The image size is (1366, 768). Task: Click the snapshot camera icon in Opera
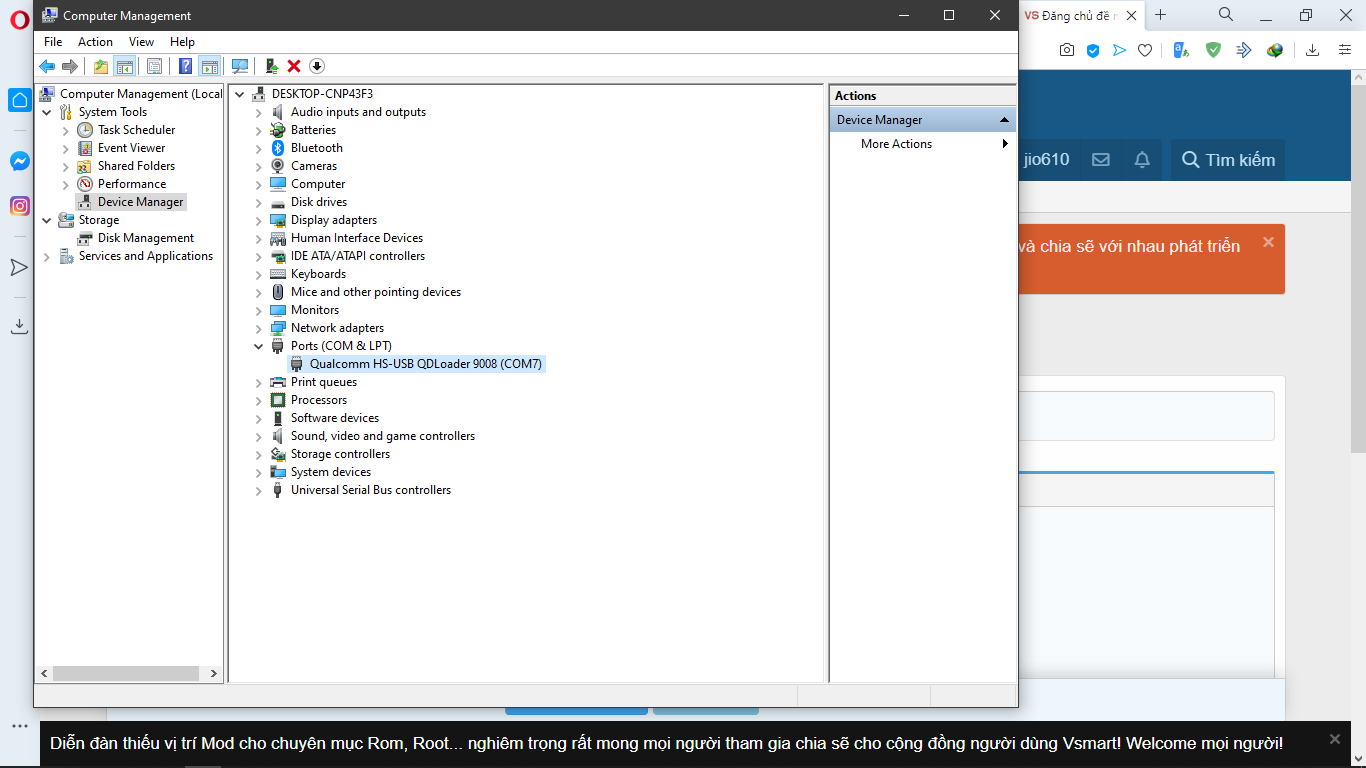1067,50
